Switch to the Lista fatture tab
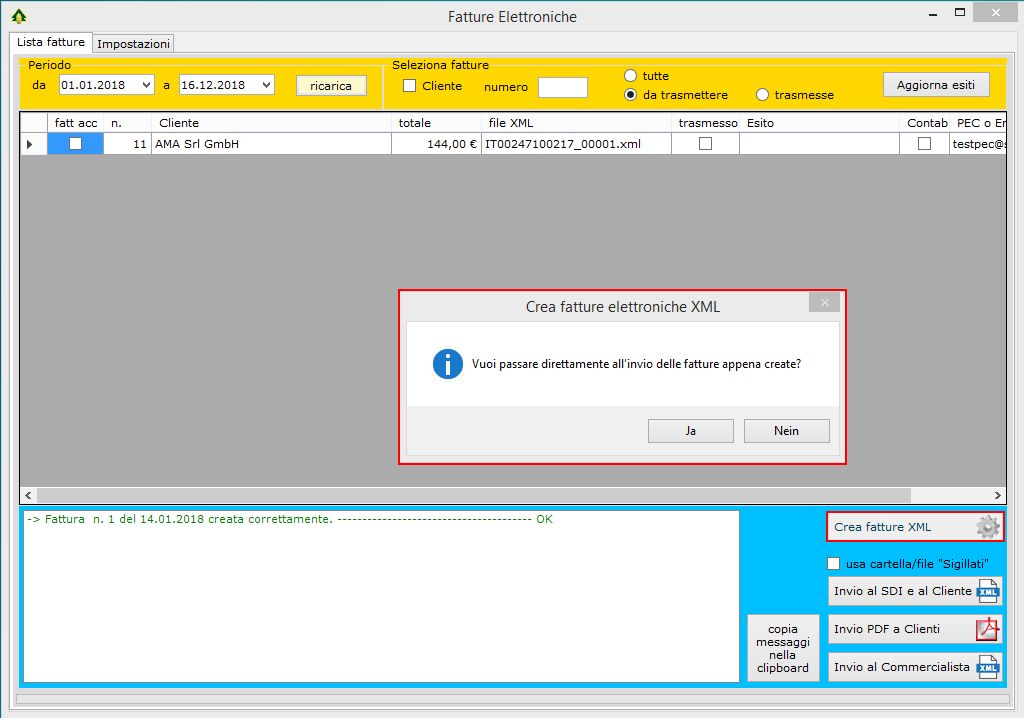Image resolution: width=1024 pixels, height=718 pixels. point(51,42)
